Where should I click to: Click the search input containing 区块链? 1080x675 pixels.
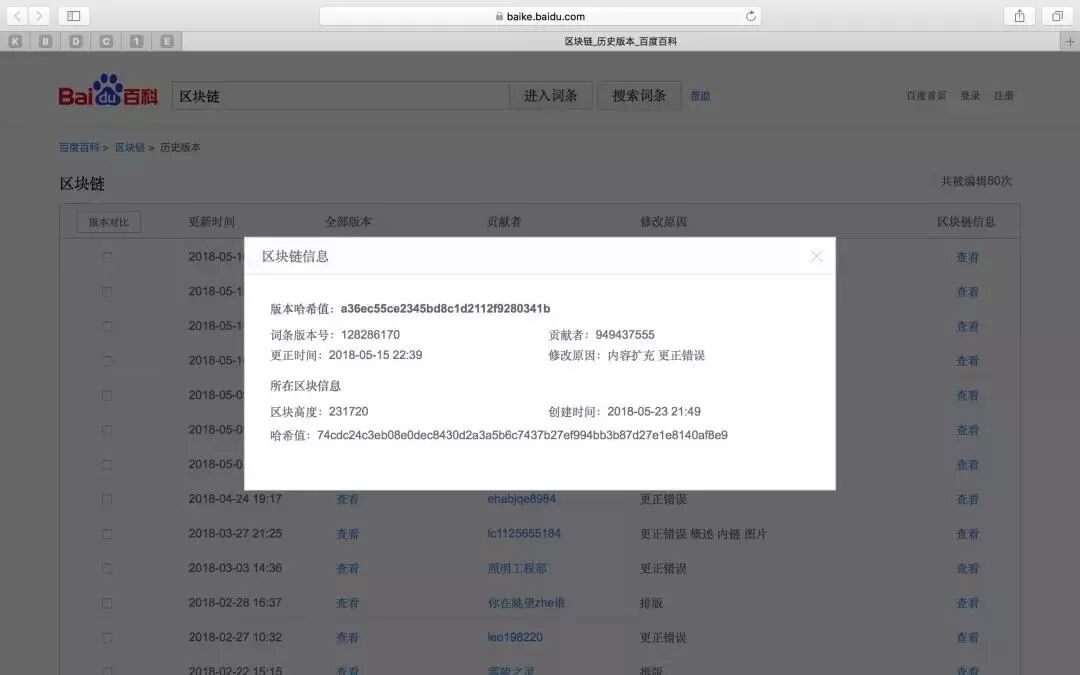point(340,94)
